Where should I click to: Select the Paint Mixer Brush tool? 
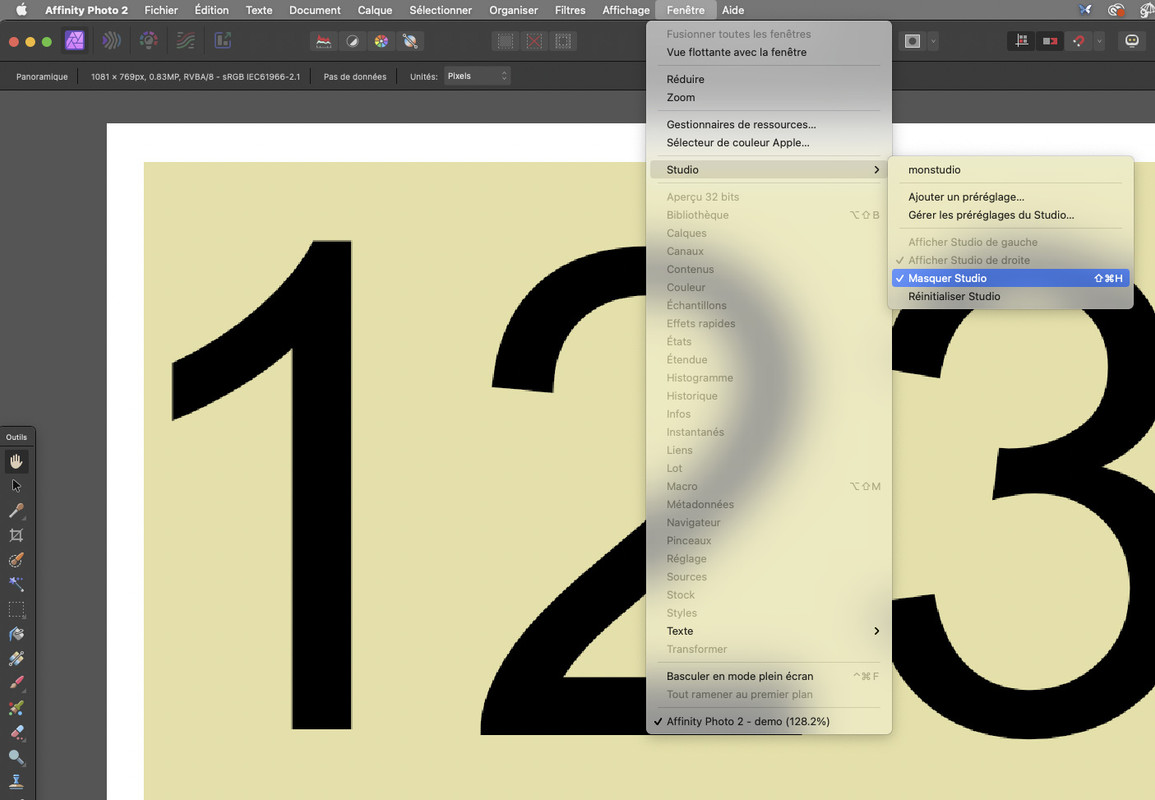click(16, 709)
